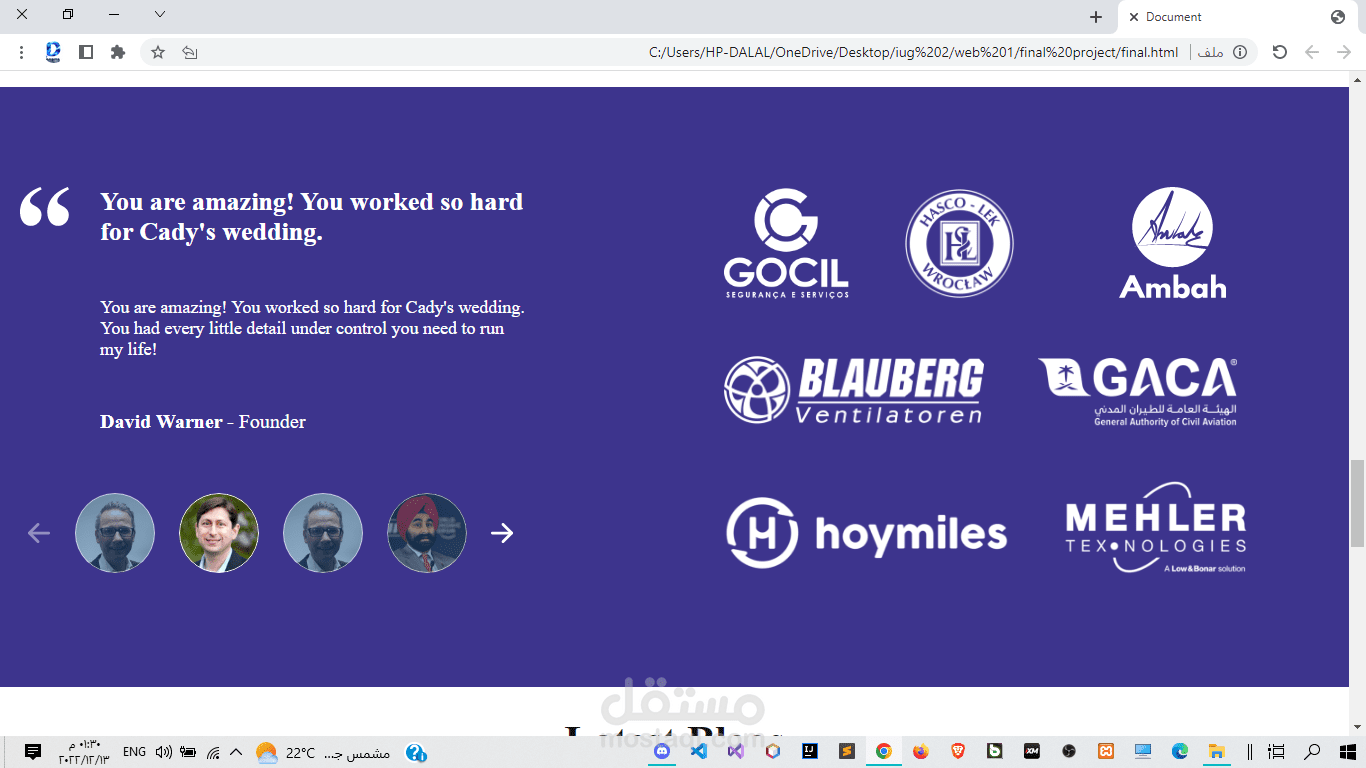Screen dimensions: 1366x768
Task: Open Visual Studio from taskbar
Action: pyautogui.click(x=735, y=751)
